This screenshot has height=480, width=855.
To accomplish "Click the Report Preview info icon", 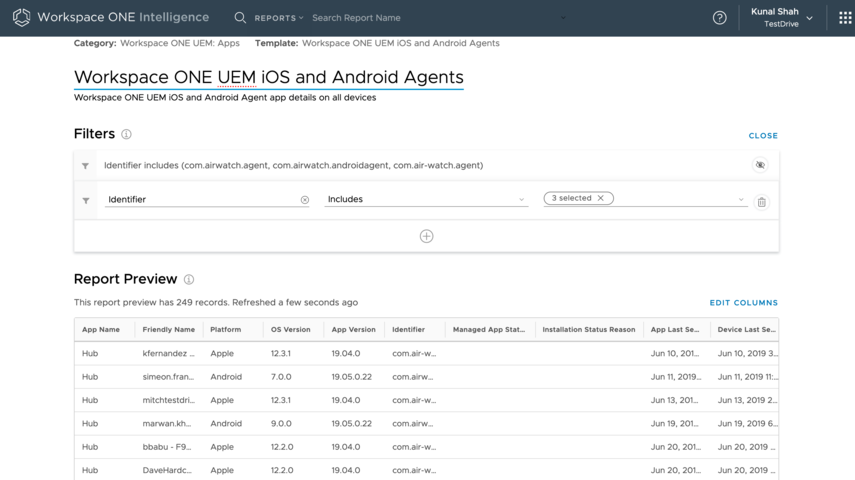I will [189, 280].
